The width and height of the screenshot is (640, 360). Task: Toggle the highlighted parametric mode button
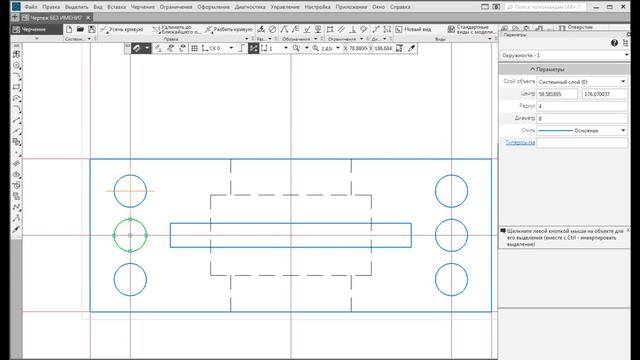click(x=253, y=48)
